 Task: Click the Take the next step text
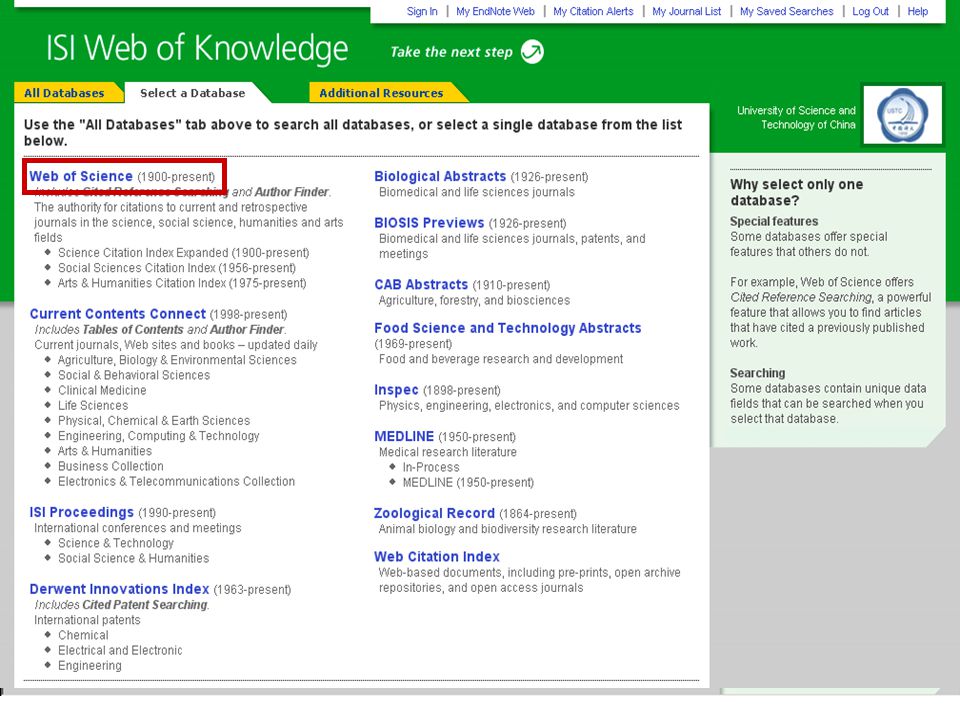pyautogui.click(x=451, y=52)
